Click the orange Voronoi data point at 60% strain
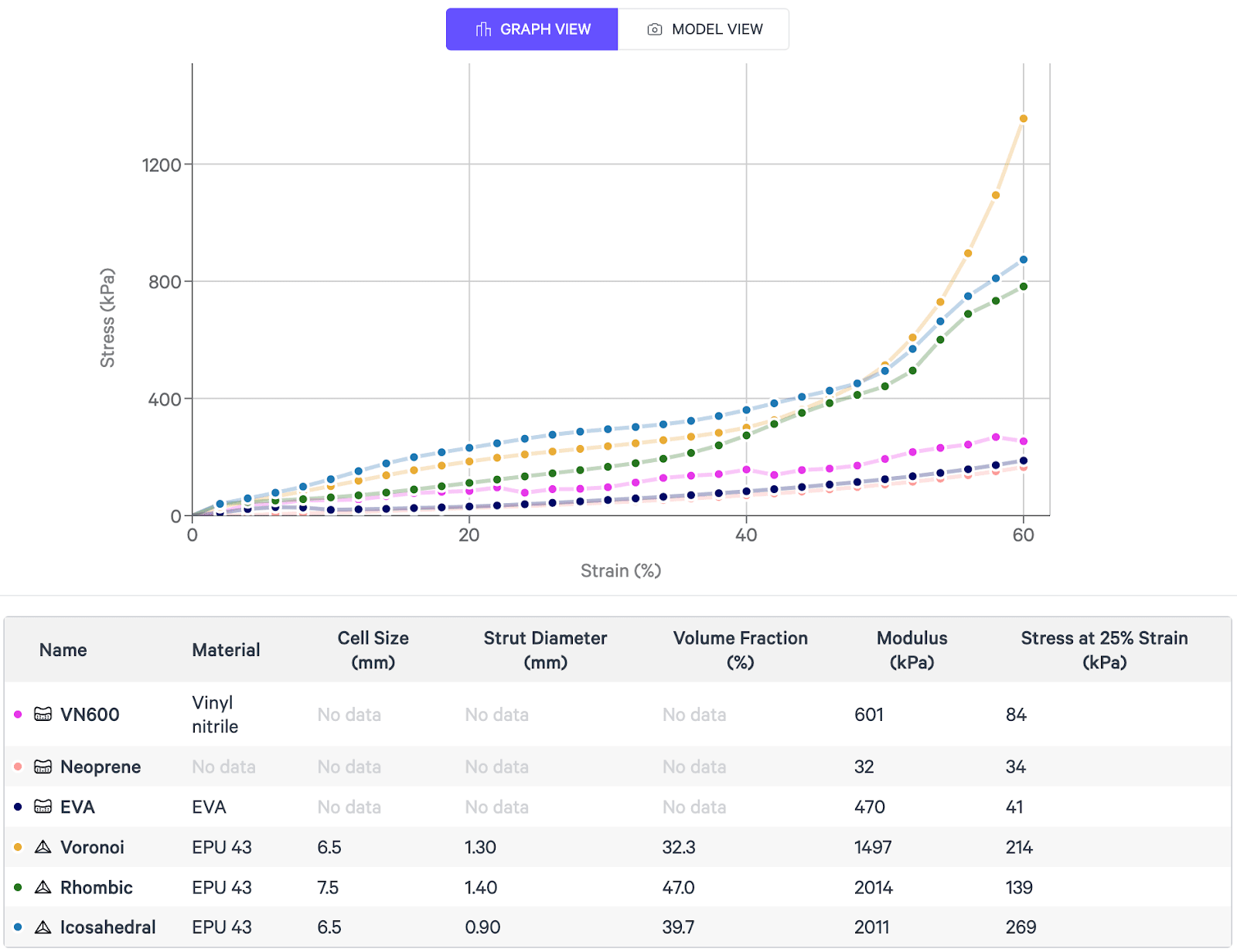The height and width of the screenshot is (952, 1237). [1023, 118]
